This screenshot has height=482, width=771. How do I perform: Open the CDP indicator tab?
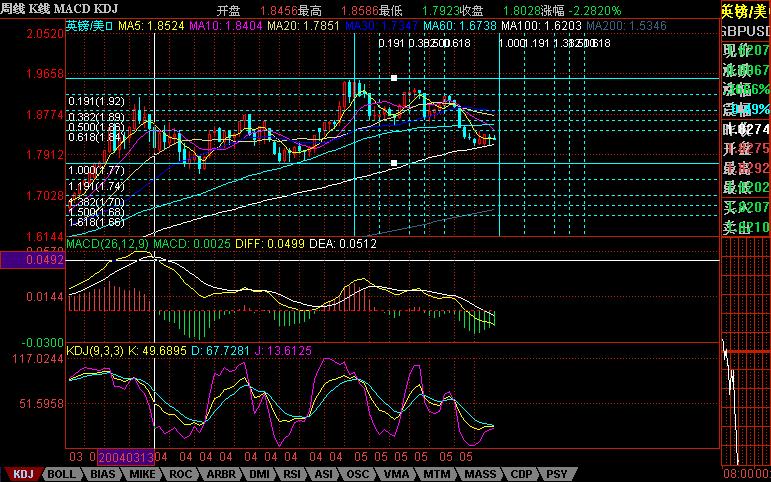tap(521, 474)
